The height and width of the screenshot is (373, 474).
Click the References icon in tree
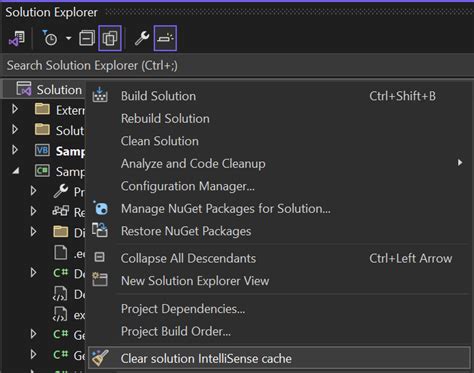(x=61, y=211)
